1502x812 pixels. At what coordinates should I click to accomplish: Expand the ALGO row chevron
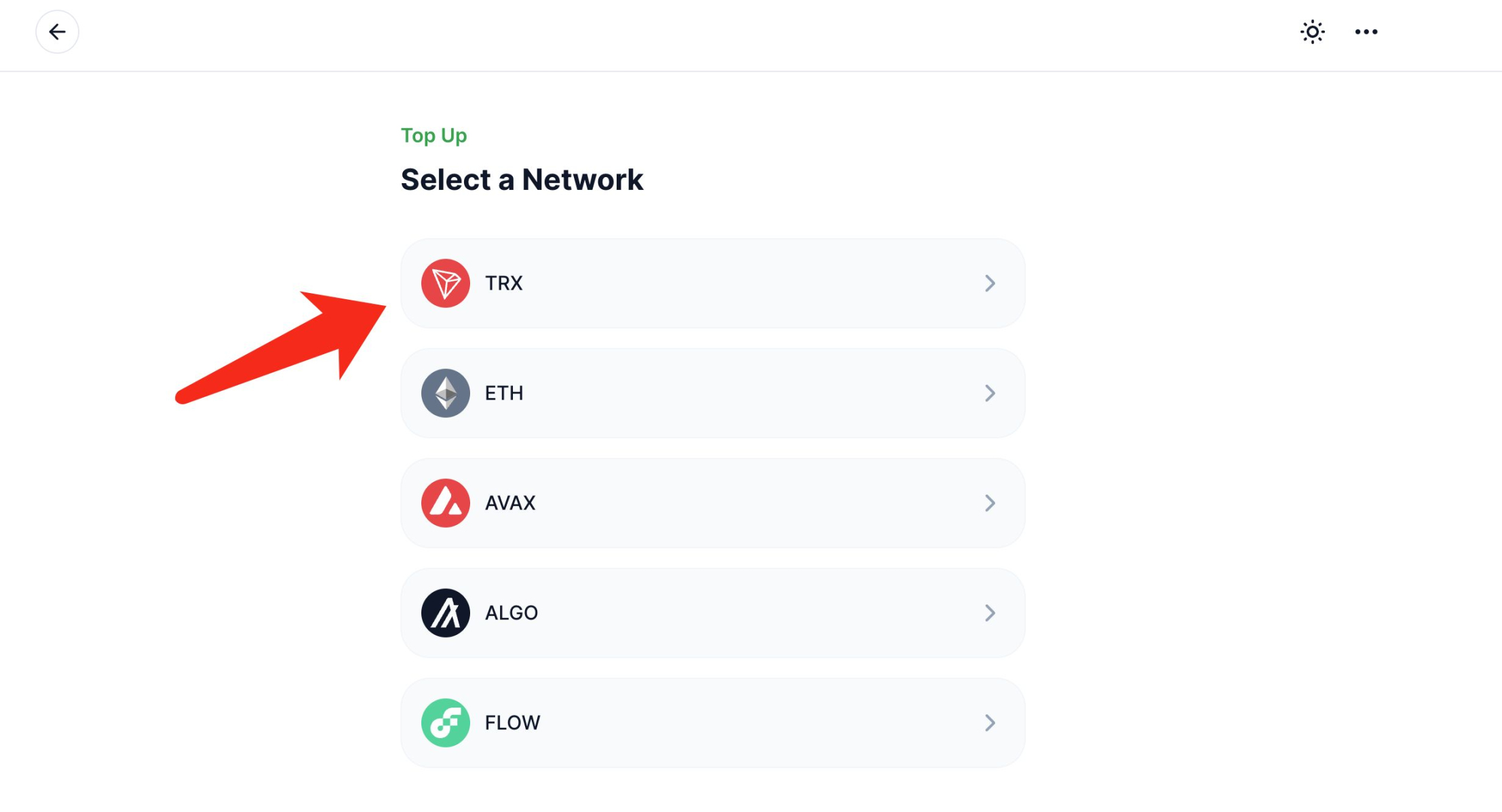990,613
